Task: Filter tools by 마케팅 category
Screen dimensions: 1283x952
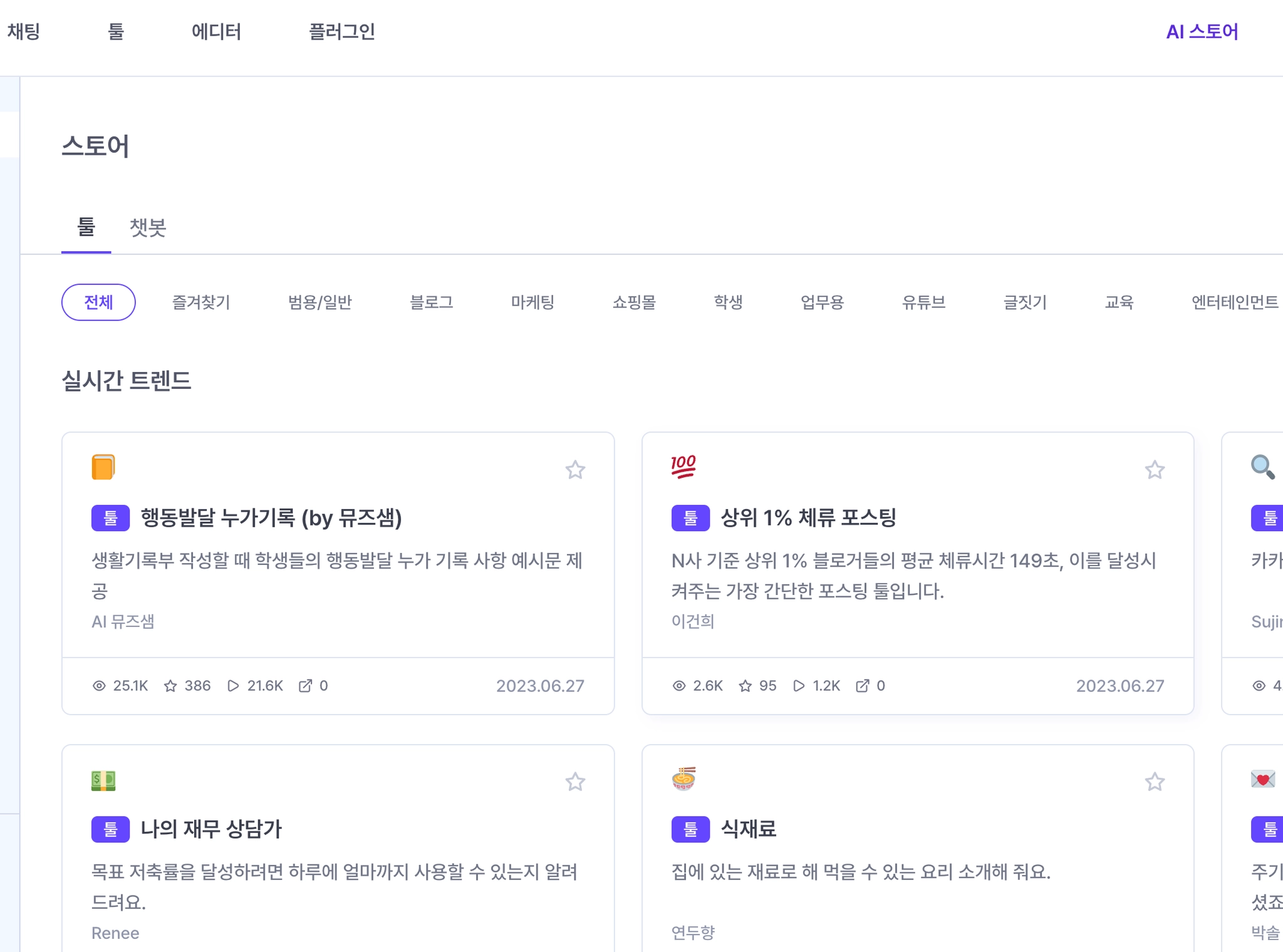Action: pyautogui.click(x=532, y=303)
